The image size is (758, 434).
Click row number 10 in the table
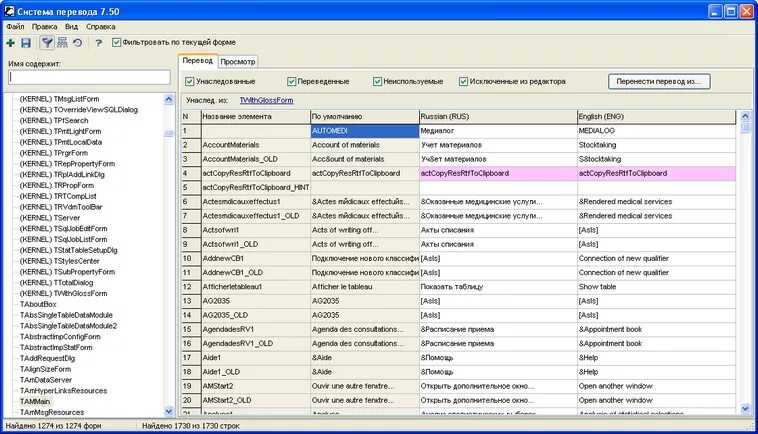click(191, 259)
